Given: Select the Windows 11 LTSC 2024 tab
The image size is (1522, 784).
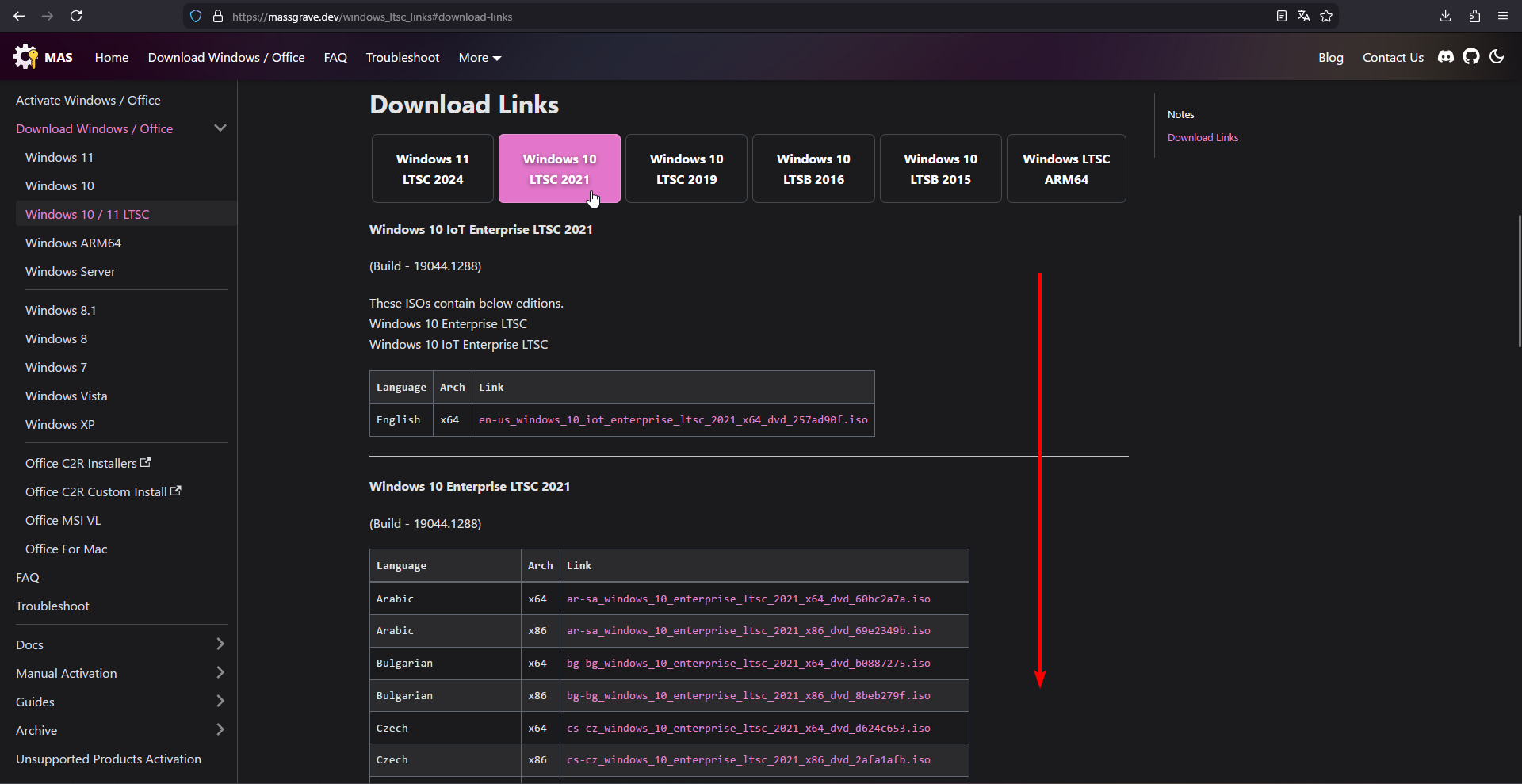Looking at the screenshot, I should tap(433, 169).
